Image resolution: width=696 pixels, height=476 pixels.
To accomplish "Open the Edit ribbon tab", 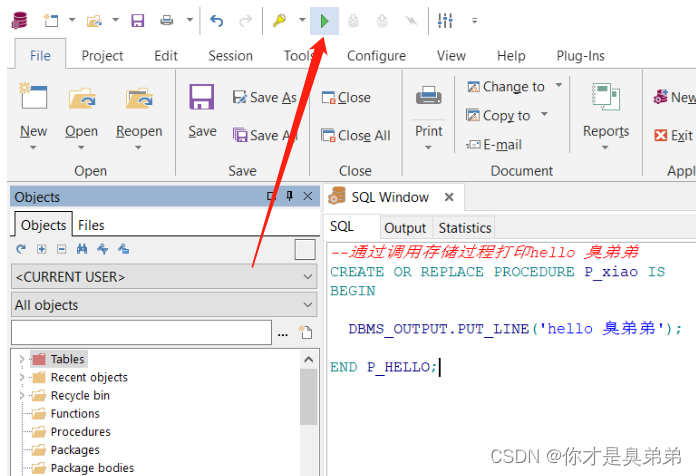I will click(x=166, y=56).
